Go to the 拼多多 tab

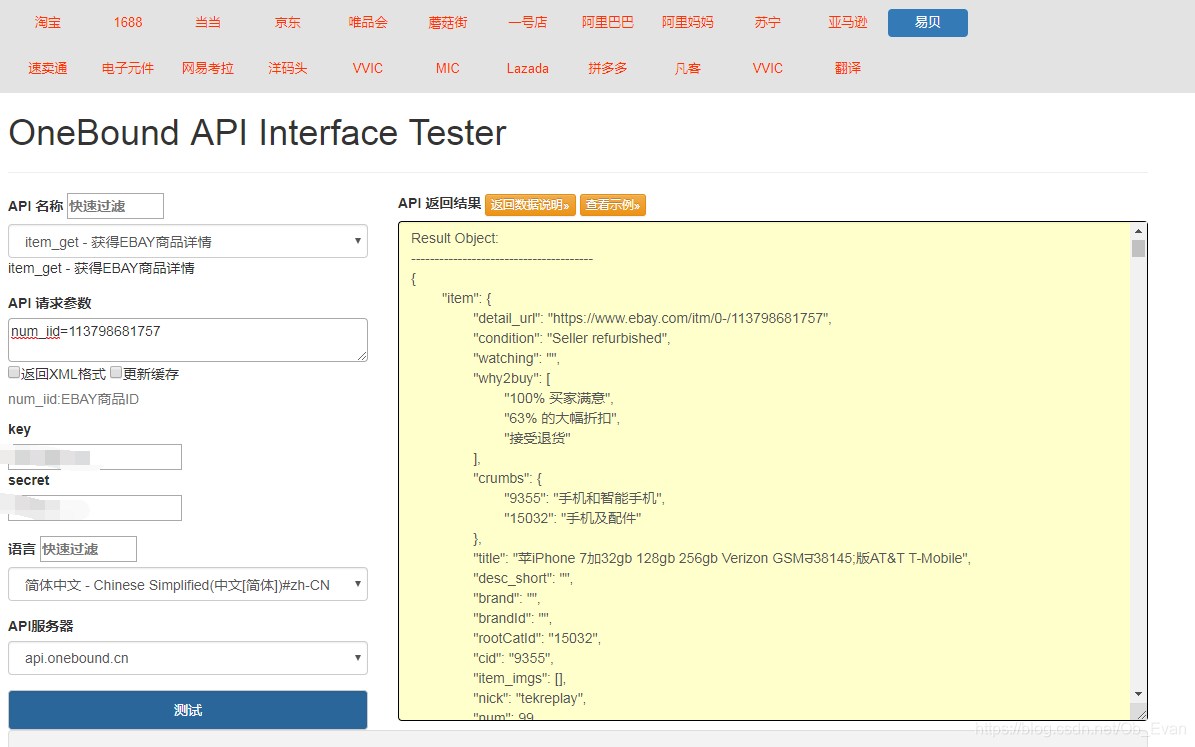(607, 69)
